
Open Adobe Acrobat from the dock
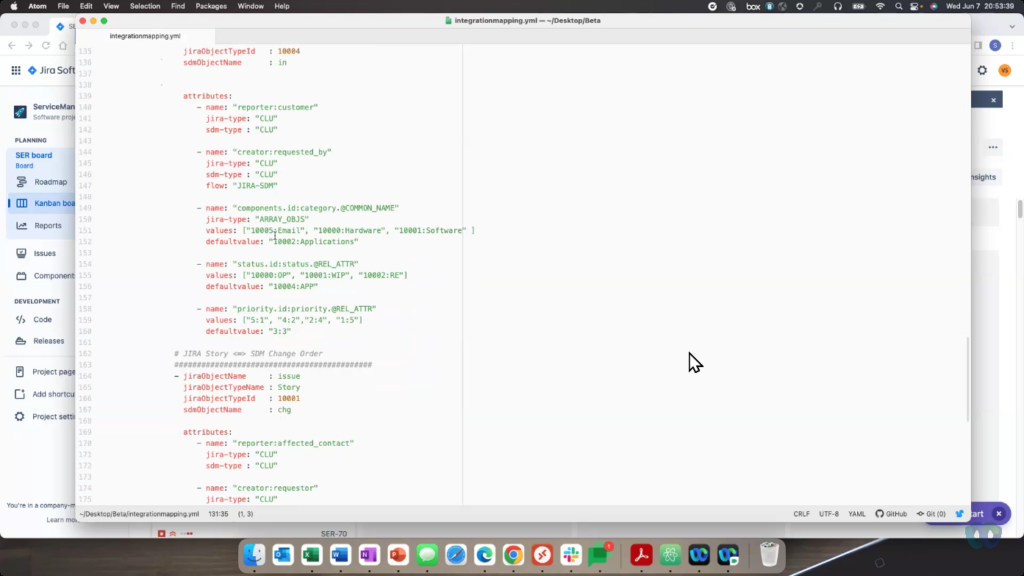(x=641, y=555)
